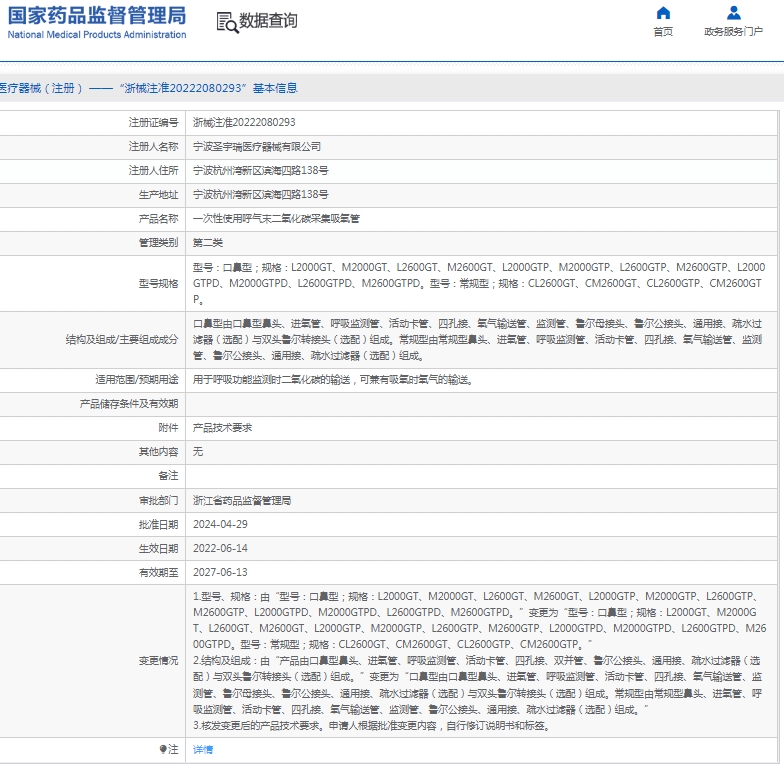Open the 政务服务门户 user icon
The height and width of the screenshot is (769, 784).
click(x=734, y=12)
